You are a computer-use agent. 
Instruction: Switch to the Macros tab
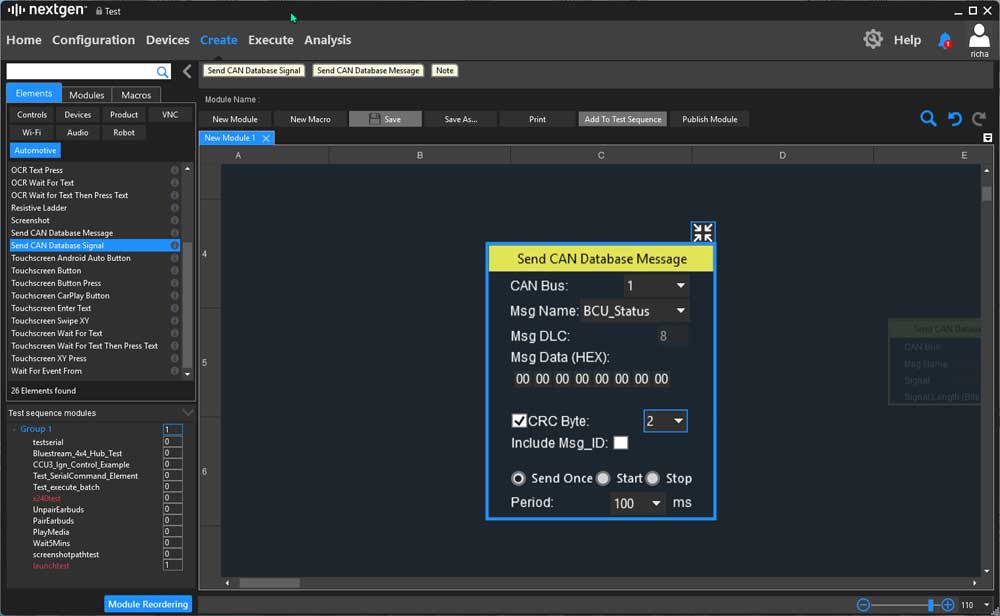(x=136, y=94)
